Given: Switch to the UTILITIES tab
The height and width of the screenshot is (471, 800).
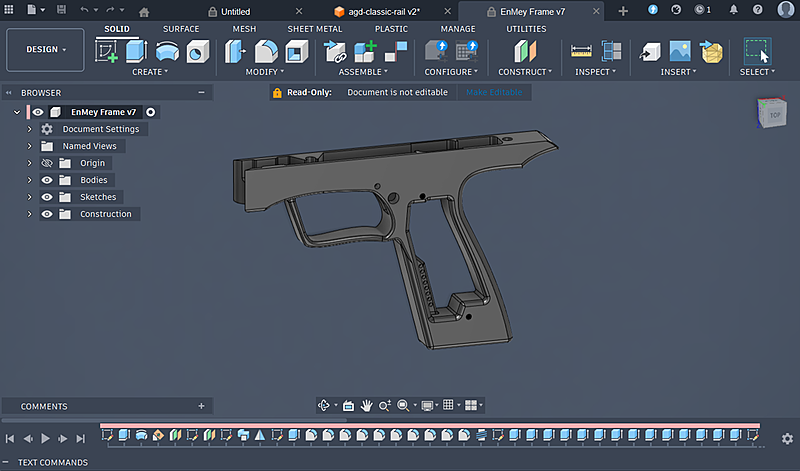Looking at the screenshot, I should click(x=526, y=29).
